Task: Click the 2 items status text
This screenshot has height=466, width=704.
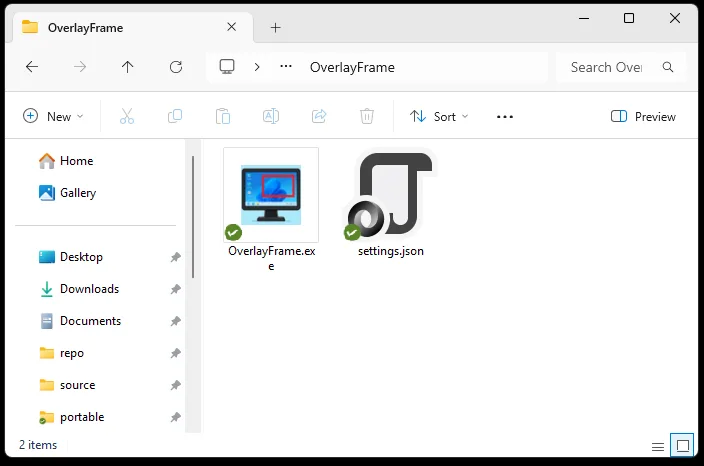Action: pos(38,445)
